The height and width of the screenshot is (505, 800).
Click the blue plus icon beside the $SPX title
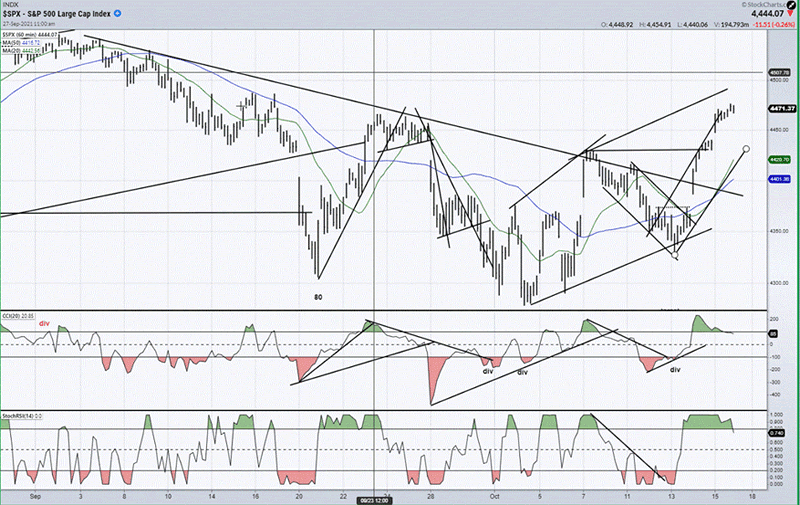pyautogui.click(x=118, y=14)
